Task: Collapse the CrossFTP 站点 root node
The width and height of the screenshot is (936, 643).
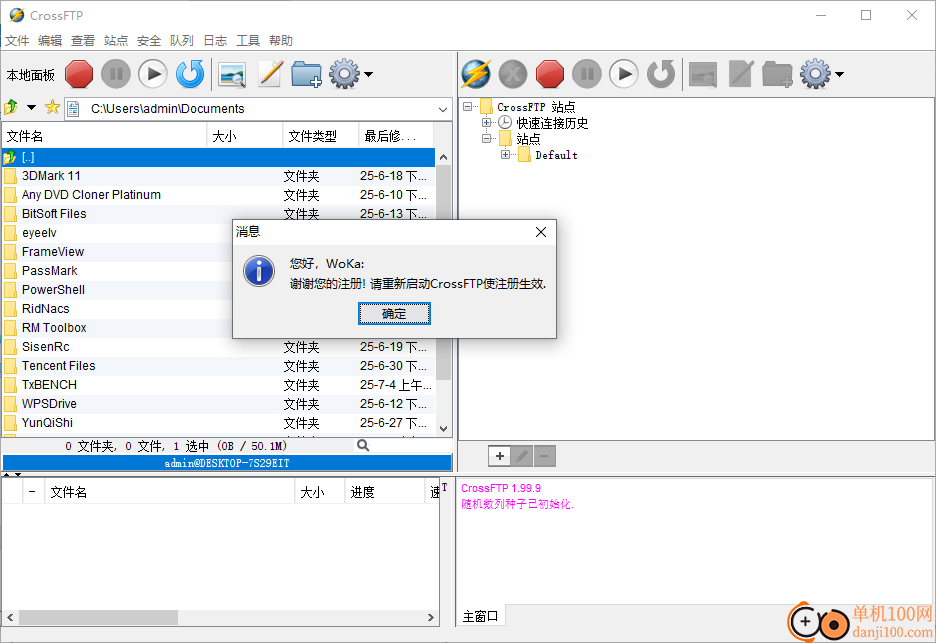Action: pyautogui.click(x=467, y=106)
